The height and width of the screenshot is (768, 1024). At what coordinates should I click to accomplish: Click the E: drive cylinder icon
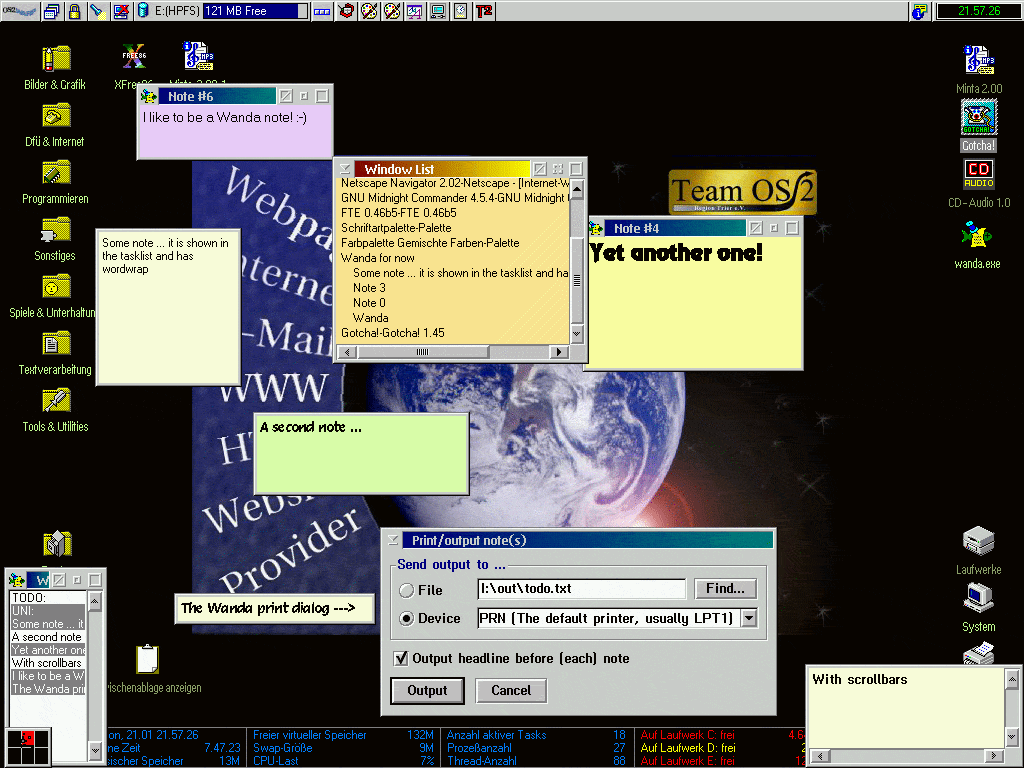click(x=143, y=11)
